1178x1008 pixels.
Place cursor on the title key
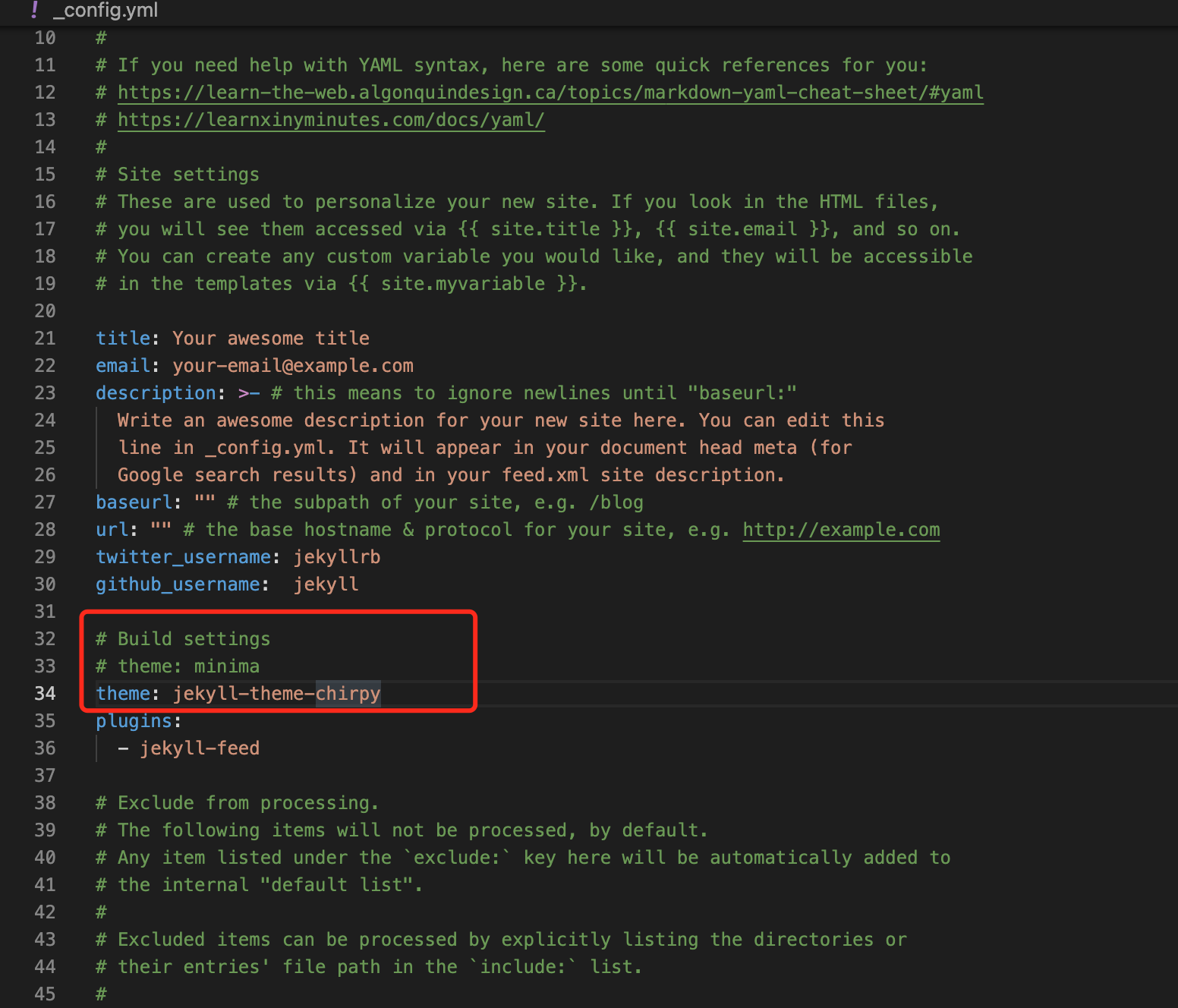pyautogui.click(x=122, y=339)
